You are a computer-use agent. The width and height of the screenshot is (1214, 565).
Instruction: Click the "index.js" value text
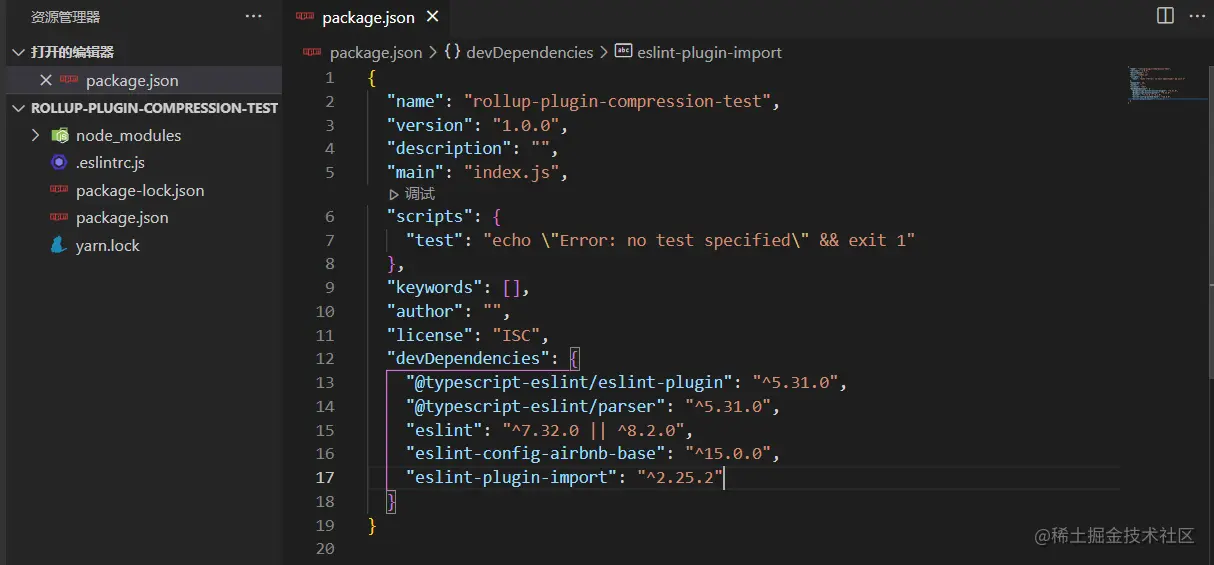[x=511, y=172]
